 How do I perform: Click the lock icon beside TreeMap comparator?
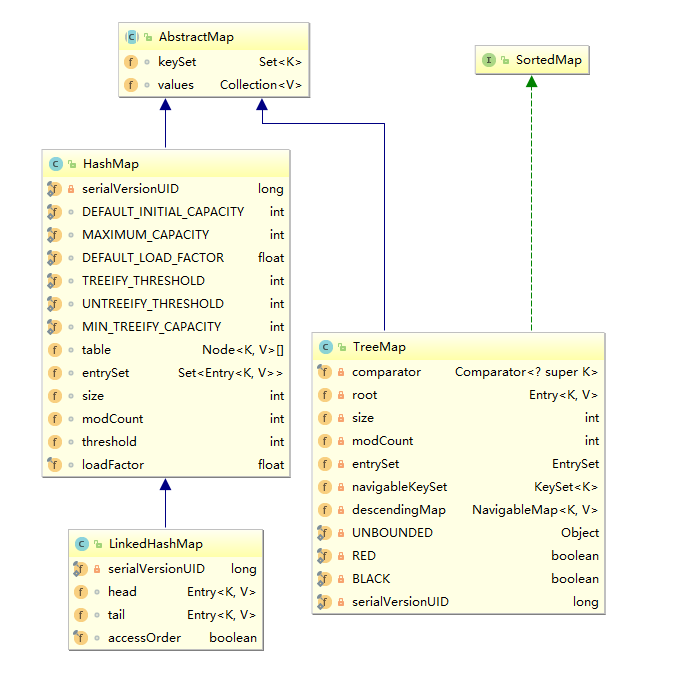click(342, 372)
